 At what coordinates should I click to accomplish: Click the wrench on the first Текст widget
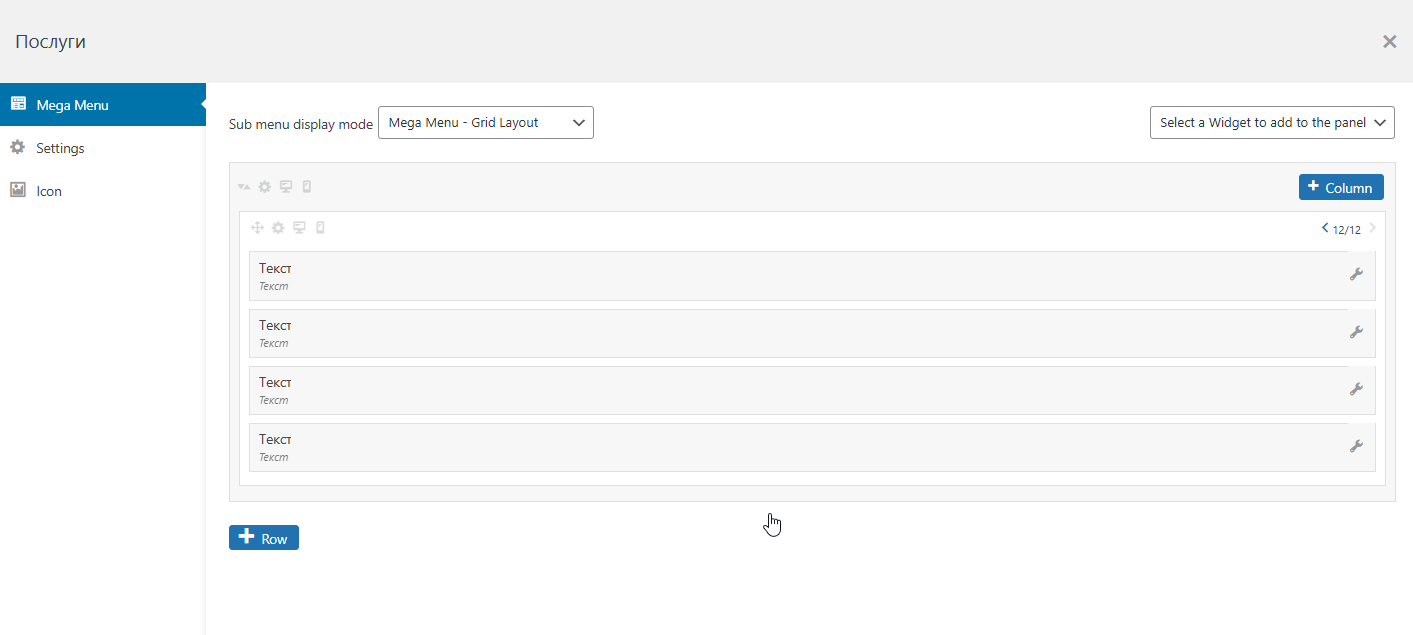[1356, 275]
